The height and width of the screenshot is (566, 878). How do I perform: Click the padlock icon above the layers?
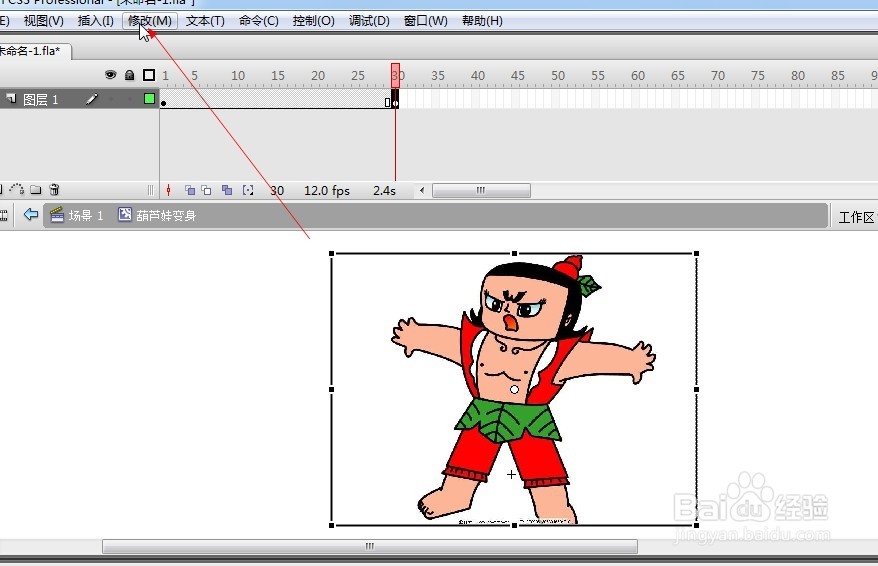(x=129, y=74)
